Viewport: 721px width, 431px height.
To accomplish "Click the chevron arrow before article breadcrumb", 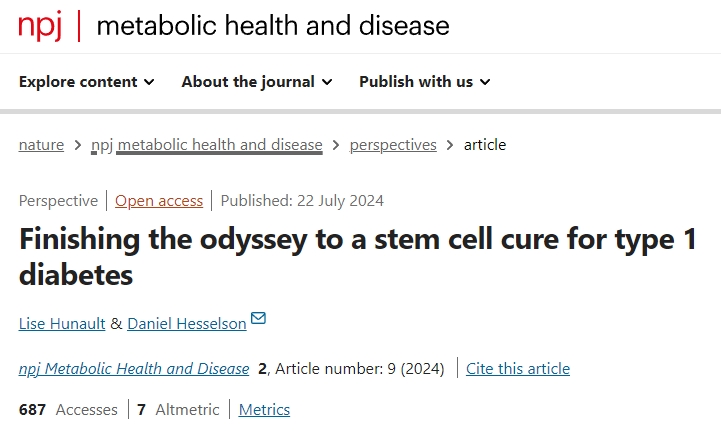I will pyautogui.click(x=450, y=146).
